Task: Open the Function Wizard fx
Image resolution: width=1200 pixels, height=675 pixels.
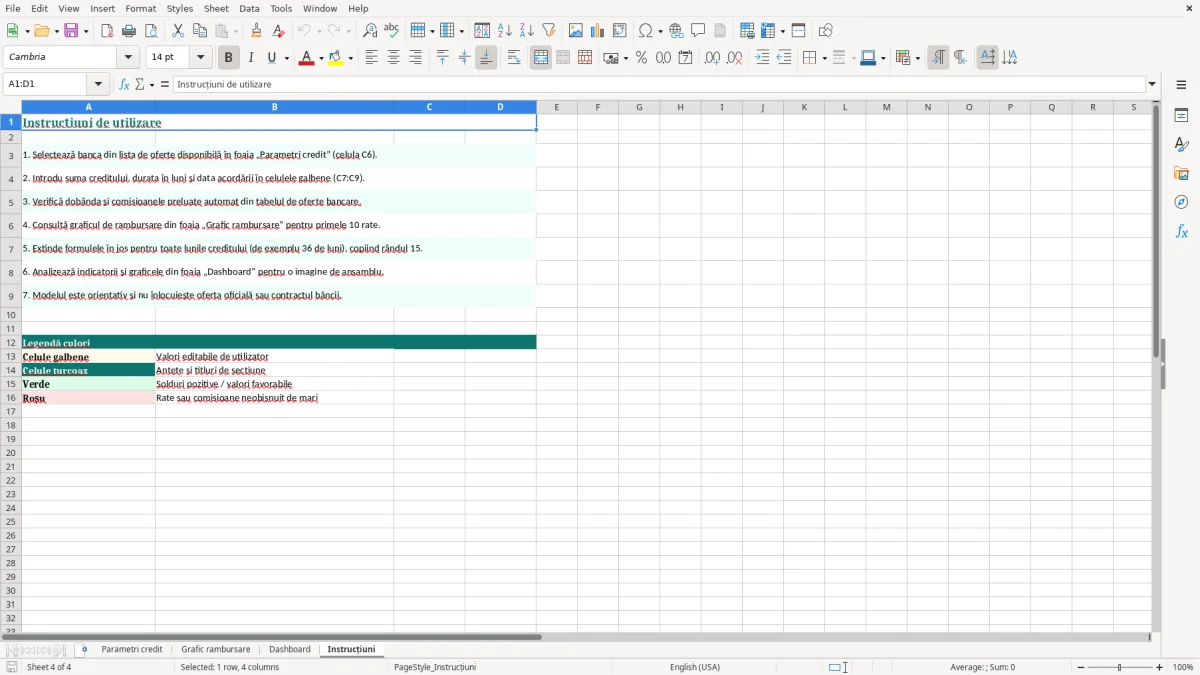Action: pos(124,85)
